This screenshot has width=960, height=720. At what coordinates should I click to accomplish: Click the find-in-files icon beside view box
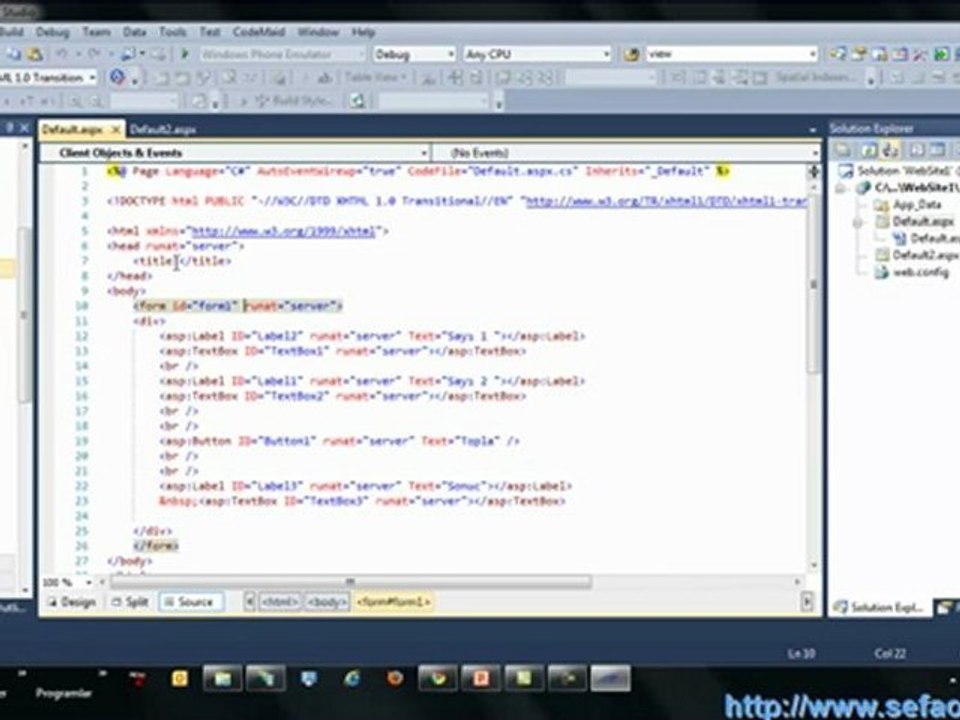tap(631, 54)
